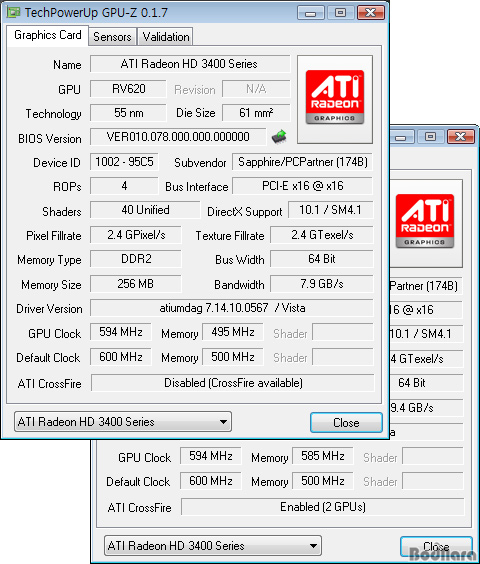The height and width of the screenshot is (564, 480).
Task: Click the Technology field showing 55 nm
Action: coord(128,113)
